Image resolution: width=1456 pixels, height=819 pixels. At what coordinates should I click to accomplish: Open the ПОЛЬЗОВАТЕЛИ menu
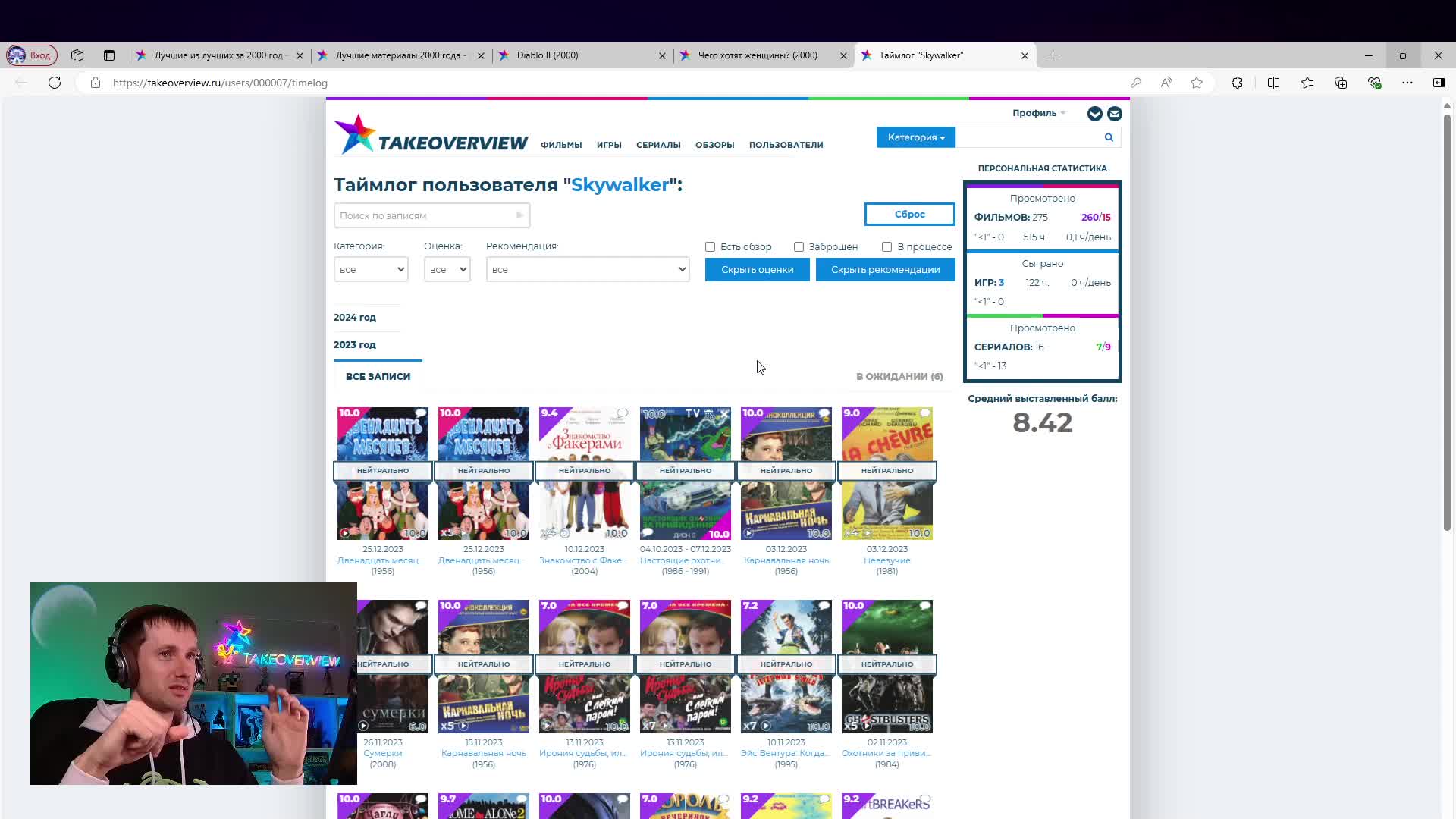click(786, 145)
